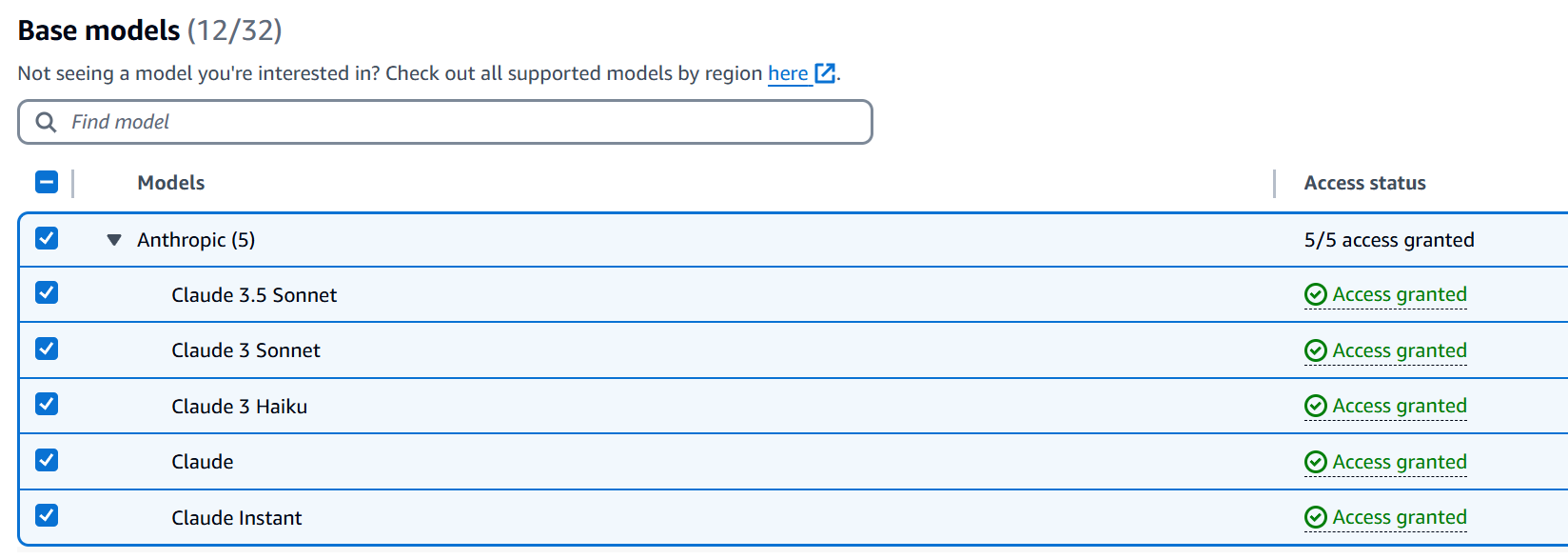
Task: Click the search magnifier icon
Action: pos(46,122)
